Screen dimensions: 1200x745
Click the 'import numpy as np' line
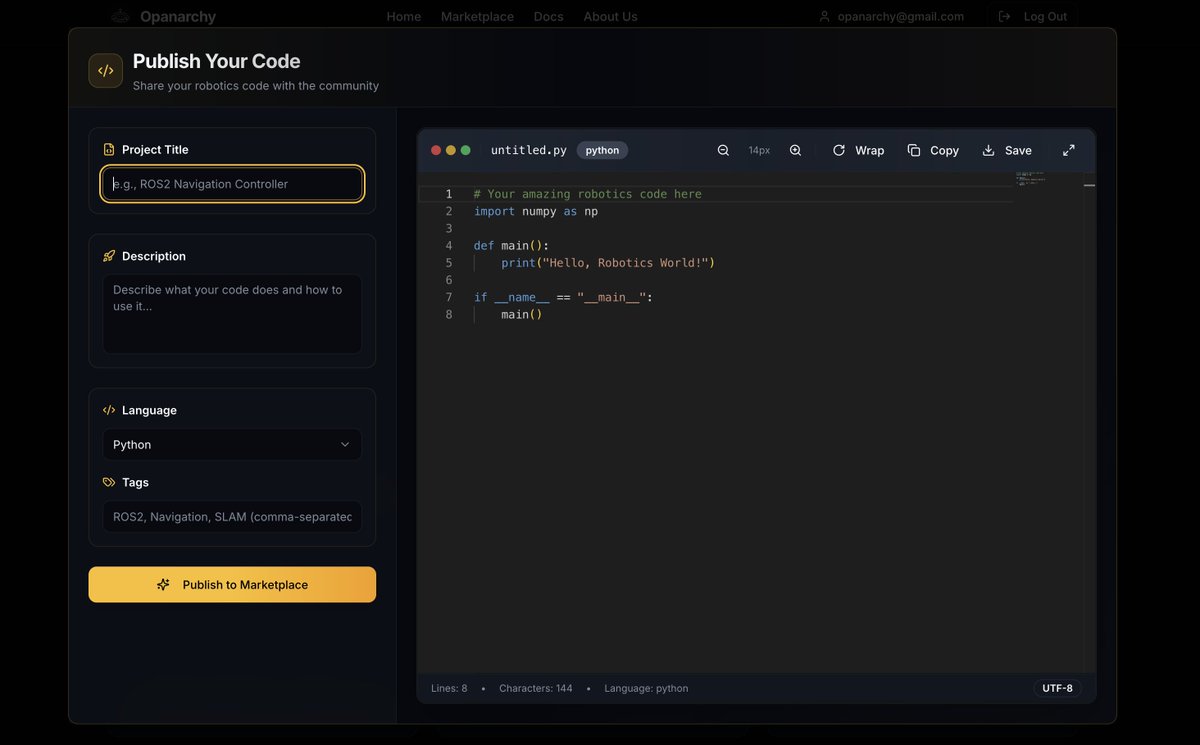[536, 211]
